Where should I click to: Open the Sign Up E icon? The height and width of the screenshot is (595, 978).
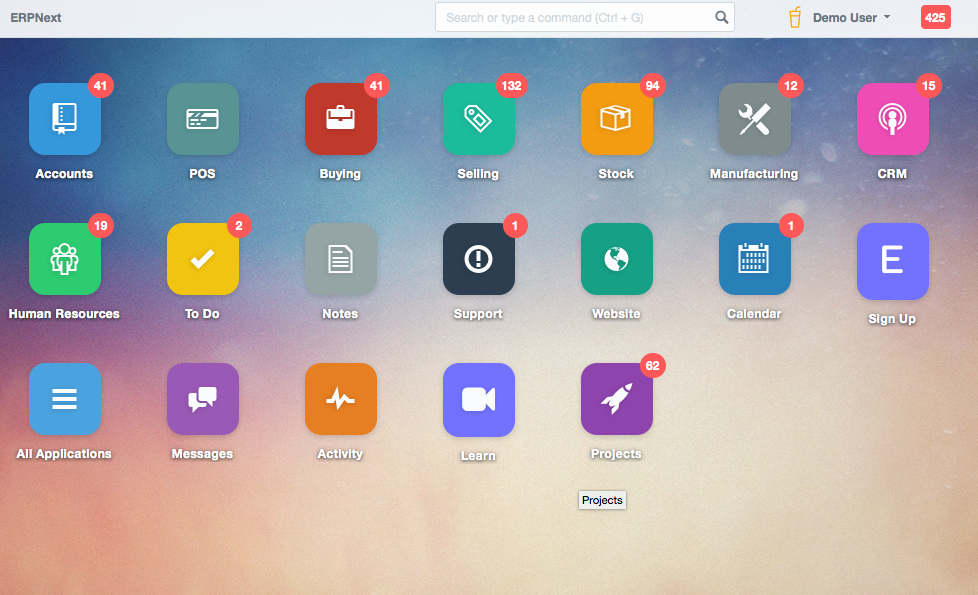point(893,261)
